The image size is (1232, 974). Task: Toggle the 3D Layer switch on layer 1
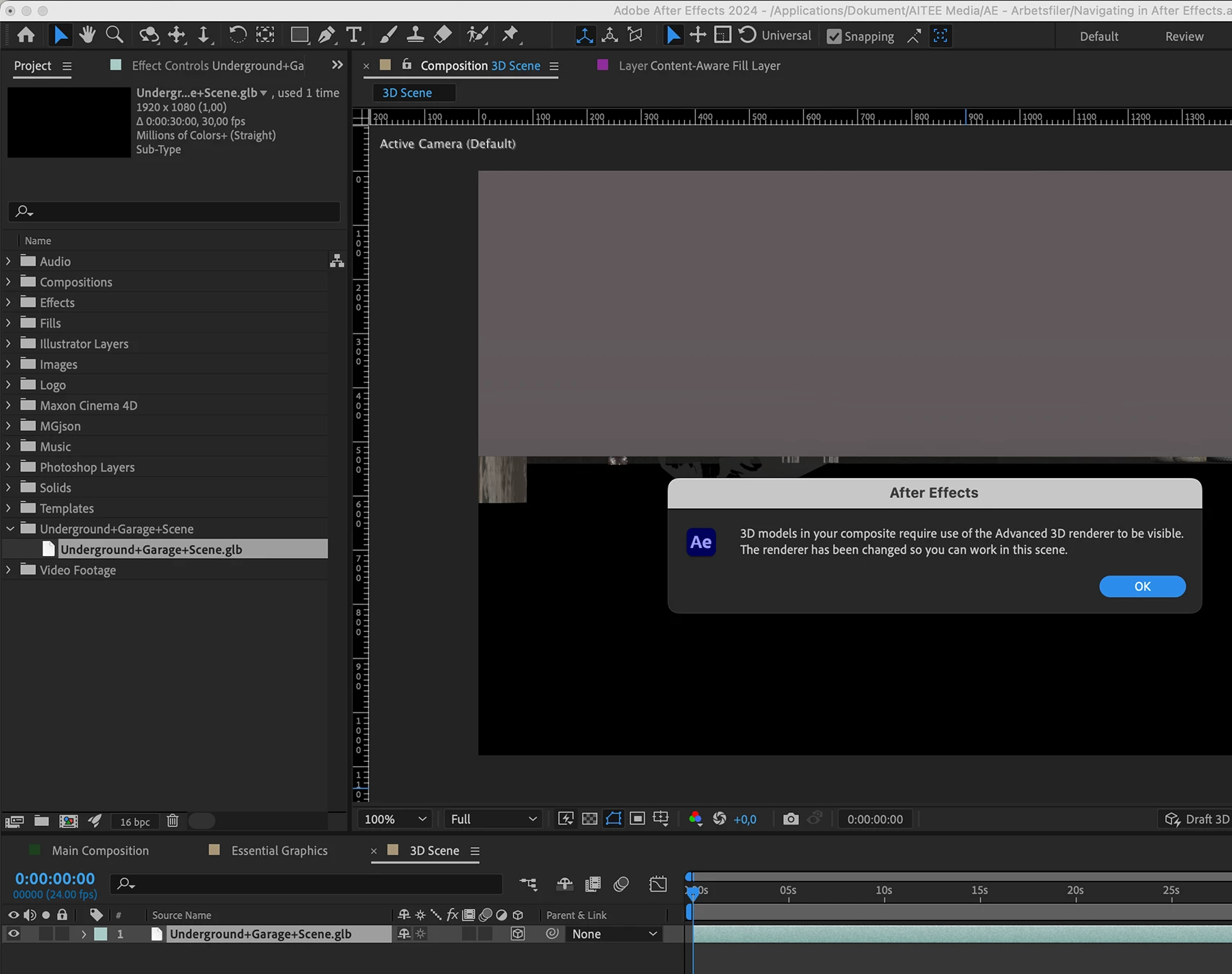[x=517, y=934]
